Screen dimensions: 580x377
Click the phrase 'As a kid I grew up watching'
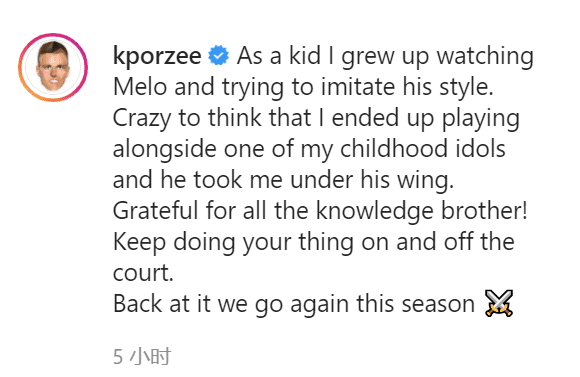[385, 57]
